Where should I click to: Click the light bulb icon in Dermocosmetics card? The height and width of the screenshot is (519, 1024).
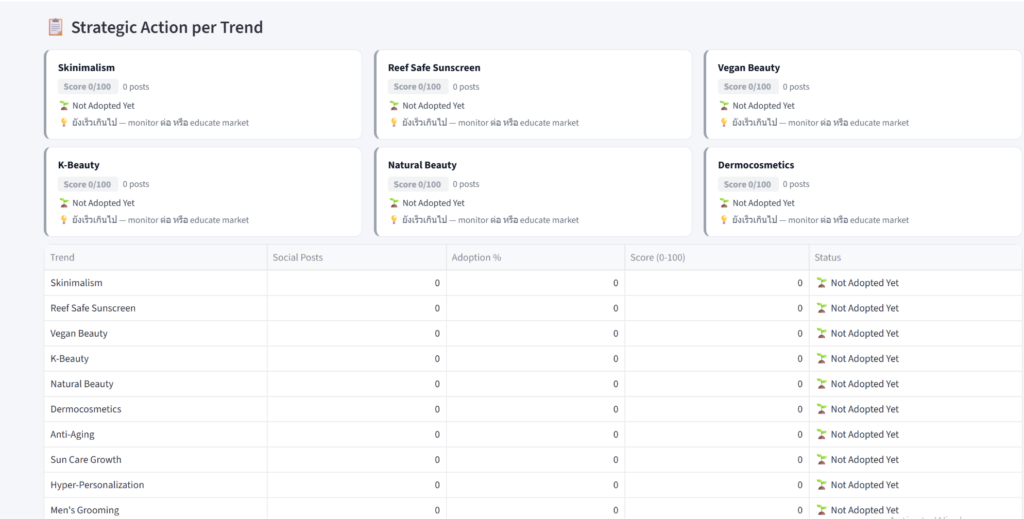pos(724,220)
